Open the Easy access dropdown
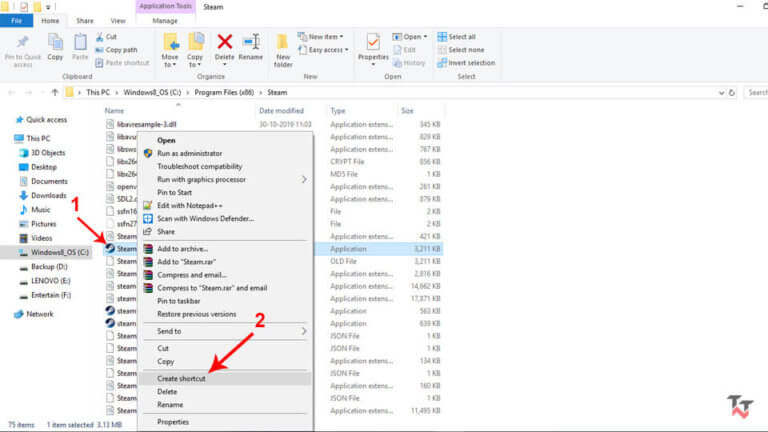The image size is (768, 432). 323,50
